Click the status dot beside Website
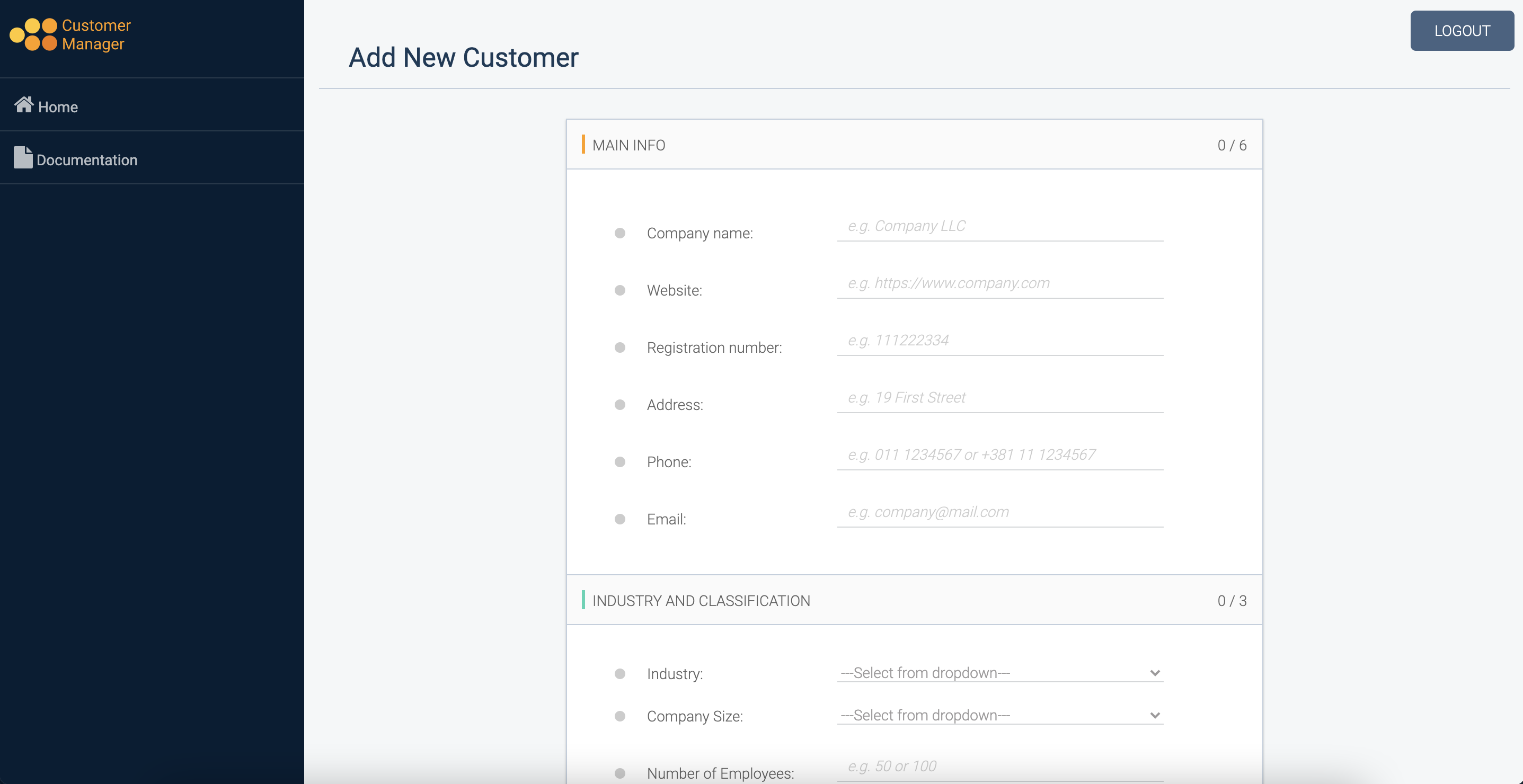The image size is (1523, 784). coord(619,291)
